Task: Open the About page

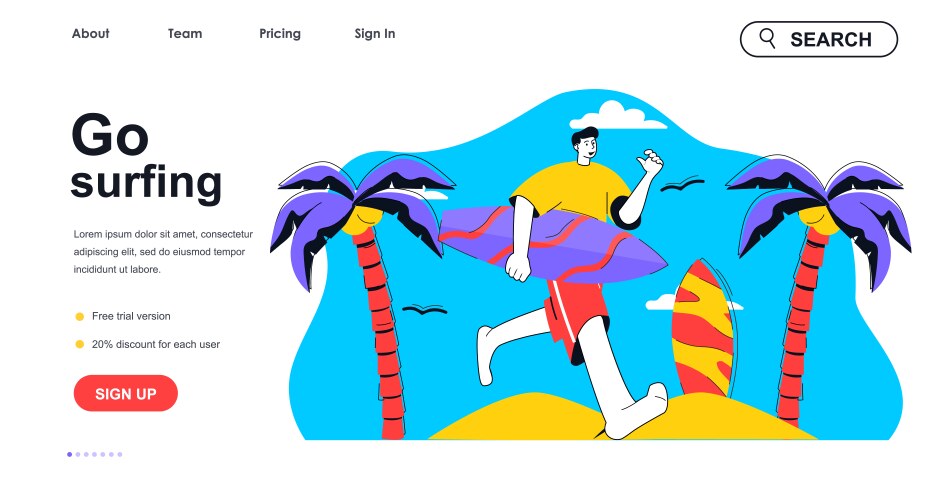Action: pyautogui.click(x=90, y=33)
